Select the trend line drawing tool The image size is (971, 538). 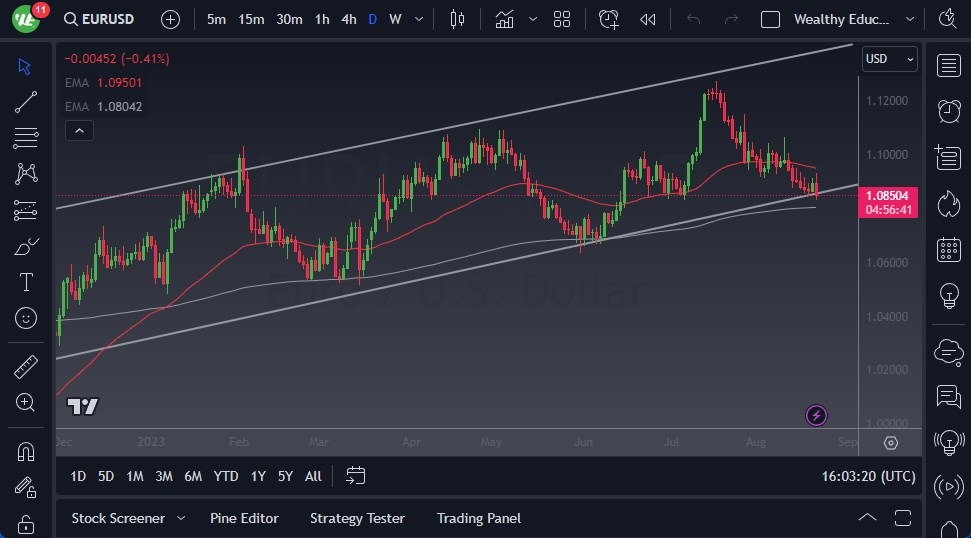[x=26, y=102]
